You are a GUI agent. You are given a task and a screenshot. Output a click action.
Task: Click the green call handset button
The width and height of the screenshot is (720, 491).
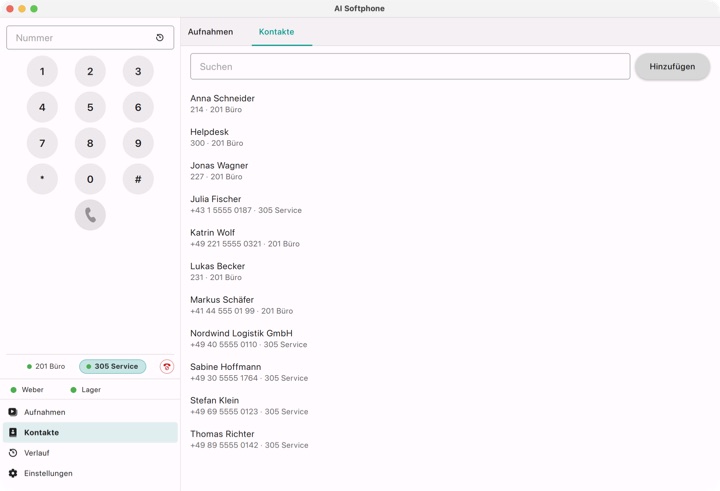pos(90,215)
